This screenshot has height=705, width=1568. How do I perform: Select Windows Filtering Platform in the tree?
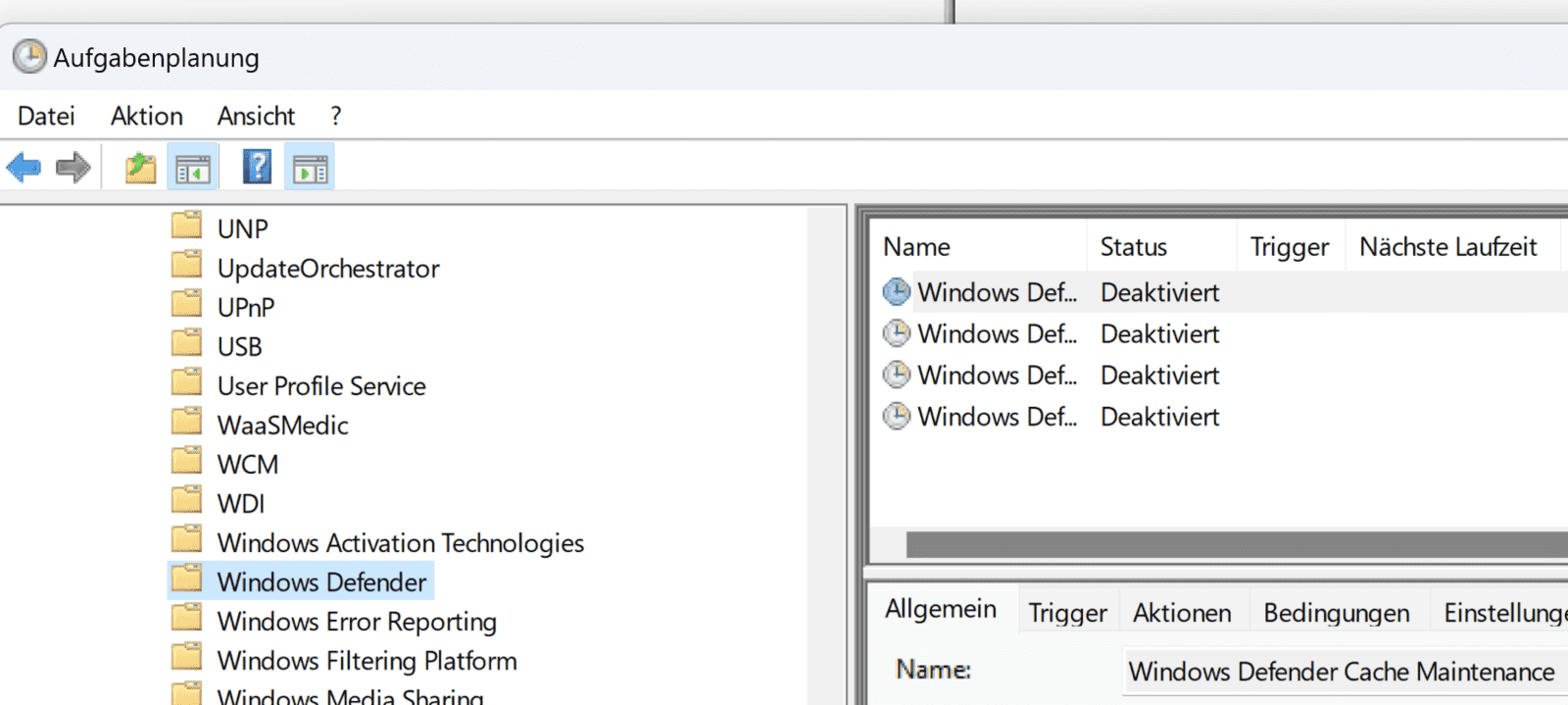[367, 660]
